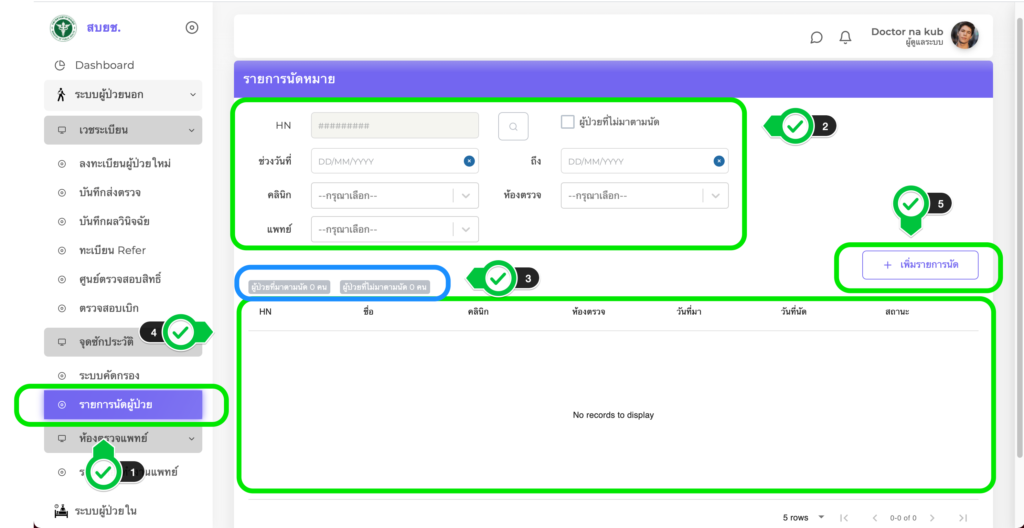Click the HN input field
Image resolution: width=1024 pixels, height=528 pixels.
coord(394,126)
